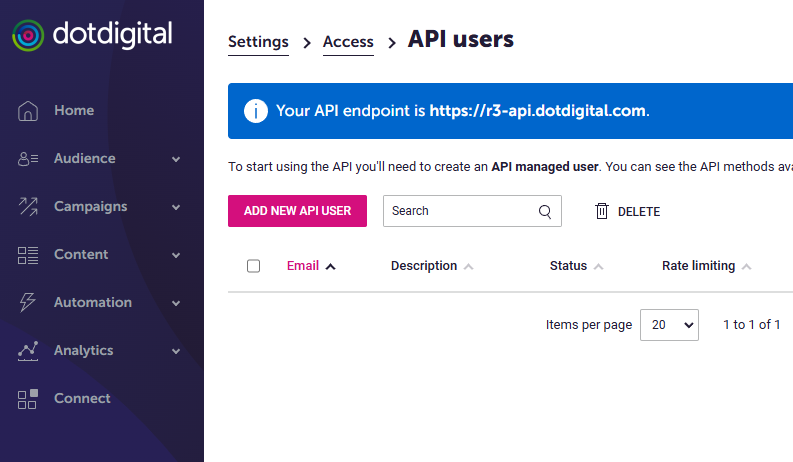
Task: Click the Connect squares icon
Action: point(28,399)
